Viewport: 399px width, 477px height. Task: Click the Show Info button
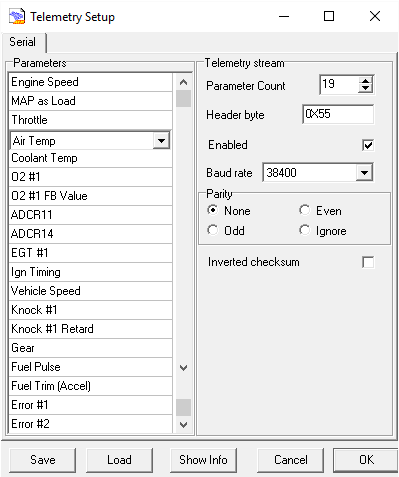coord(203,460)
